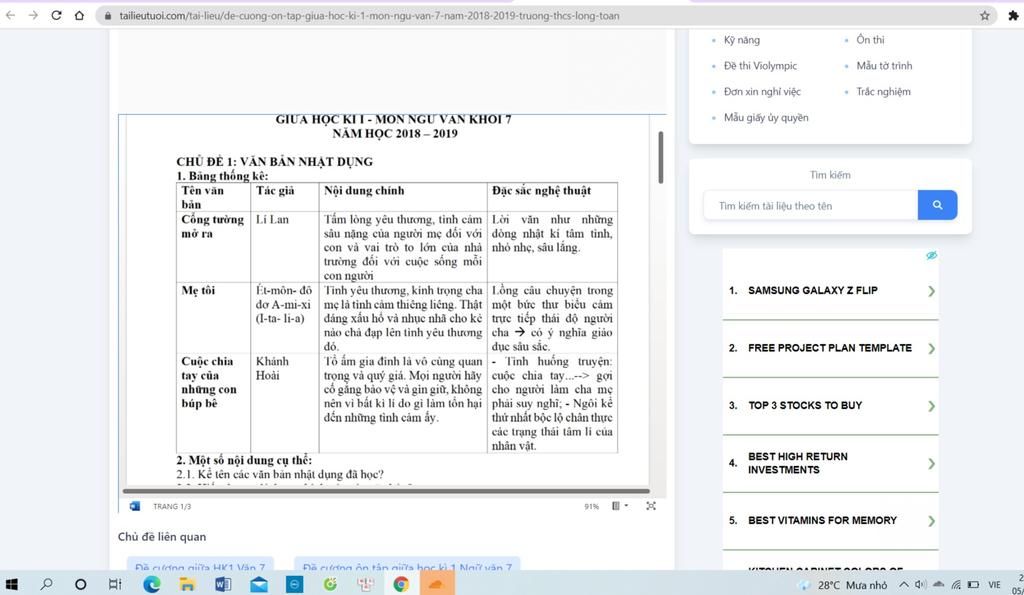The width and height of the screenshot is (1024, 595).
Task: Expand the Best High Return Investments chevron
Action: (x=931, y=464)
